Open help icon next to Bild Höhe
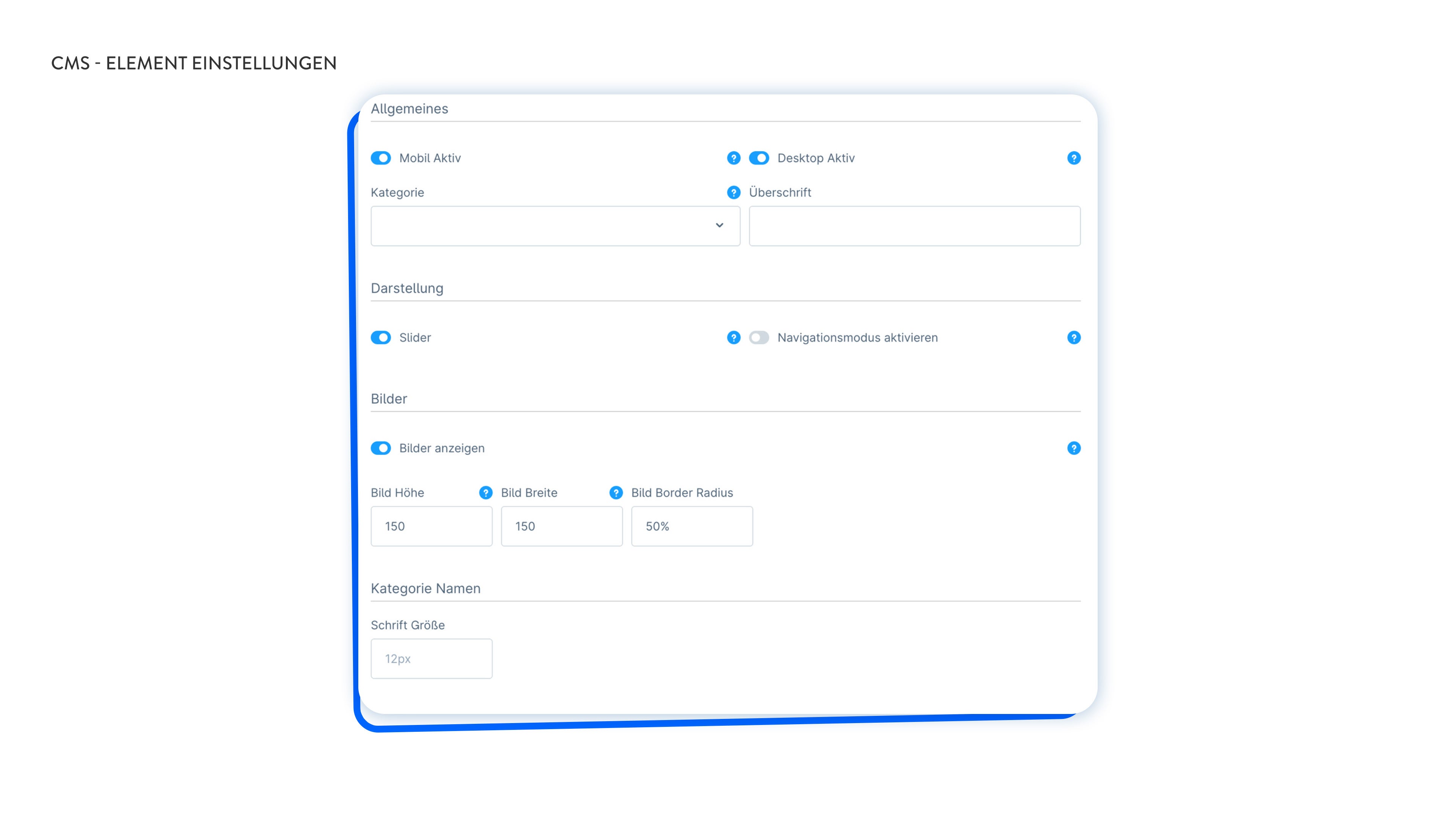Screen dimensions: 1456x819 [485, 493]
